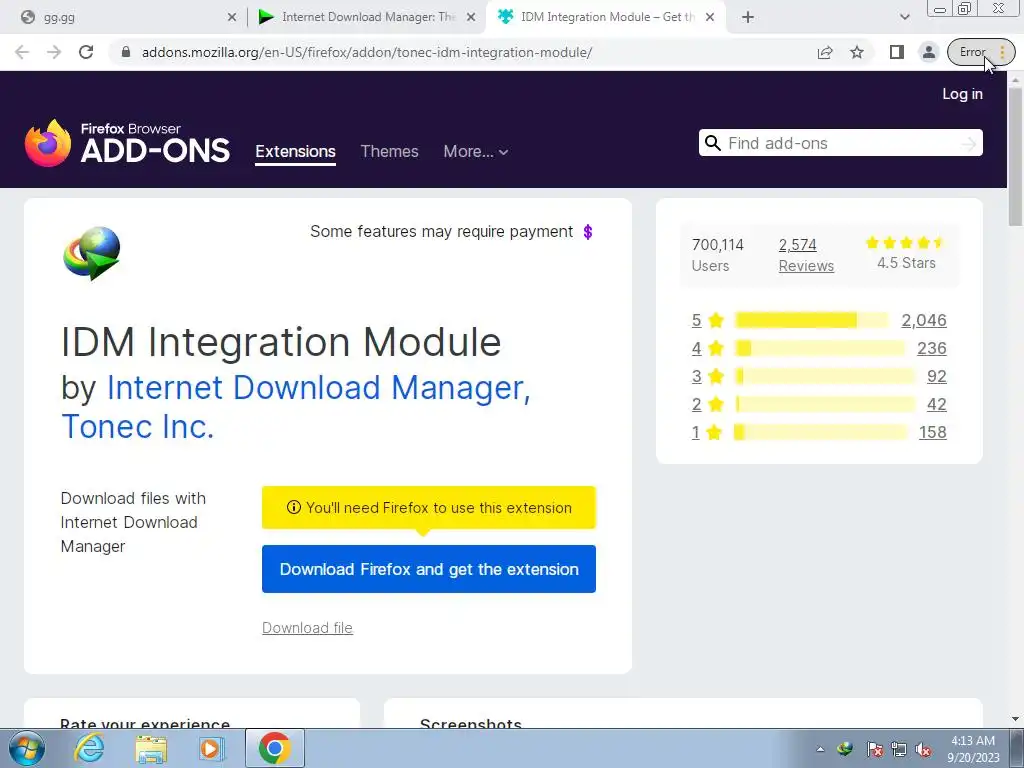Screen dimensions: 1024x768
Task: Click the 158 one-star count
Action: 933,432
